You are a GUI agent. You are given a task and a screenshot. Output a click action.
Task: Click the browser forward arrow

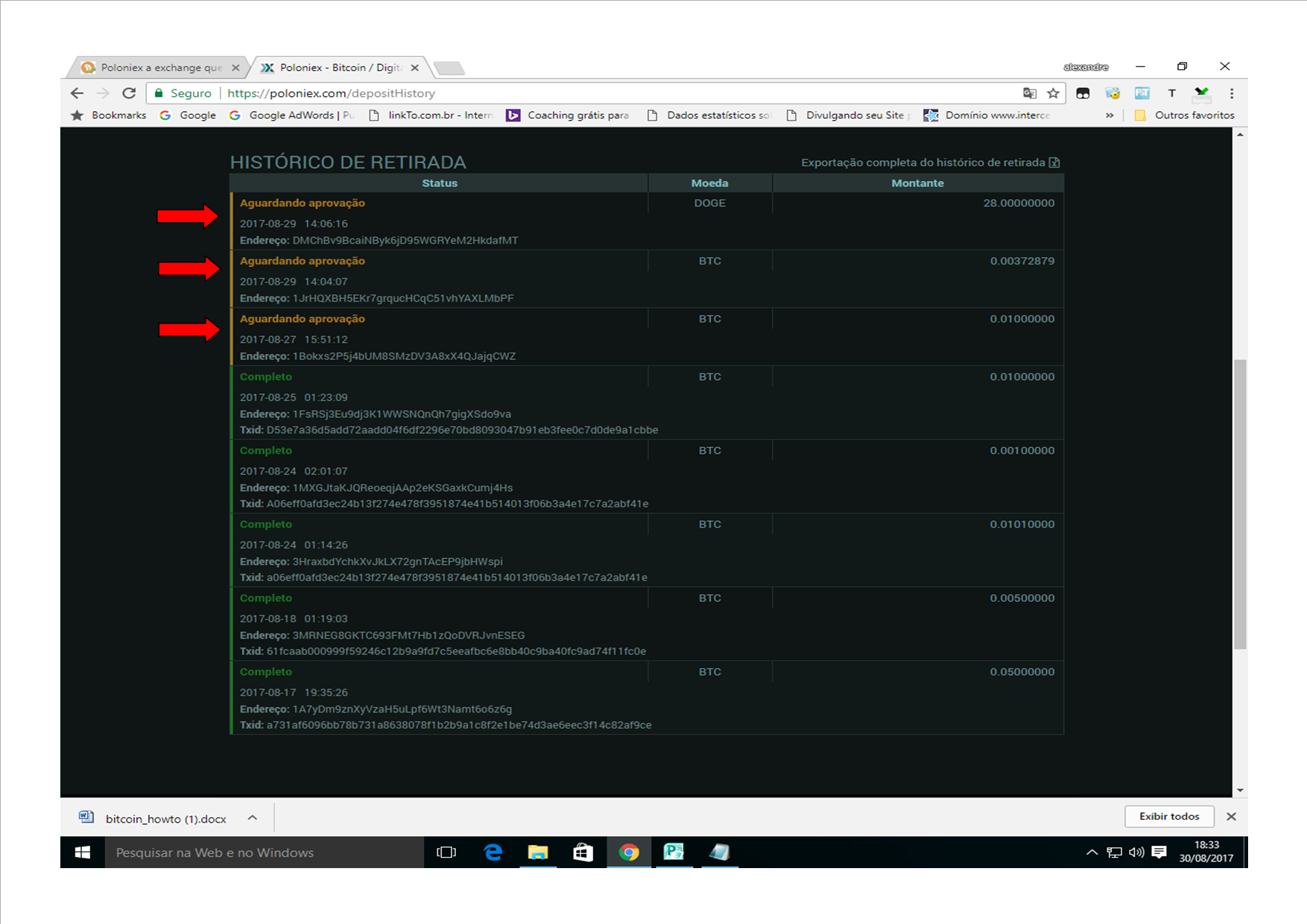tap(103, 93)
